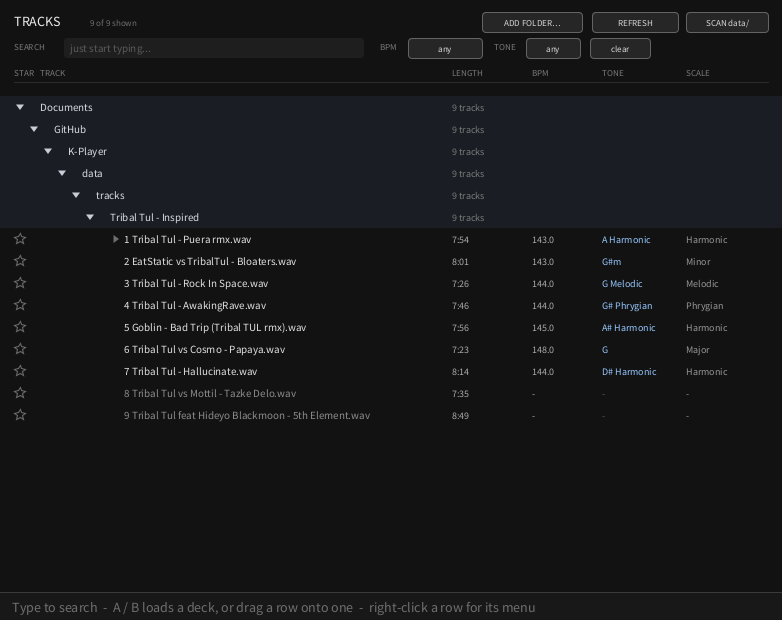This screenshot has width=782, height=620.
Task: Click the D# Harmonic tone link
Action: [x=629, y=371]
